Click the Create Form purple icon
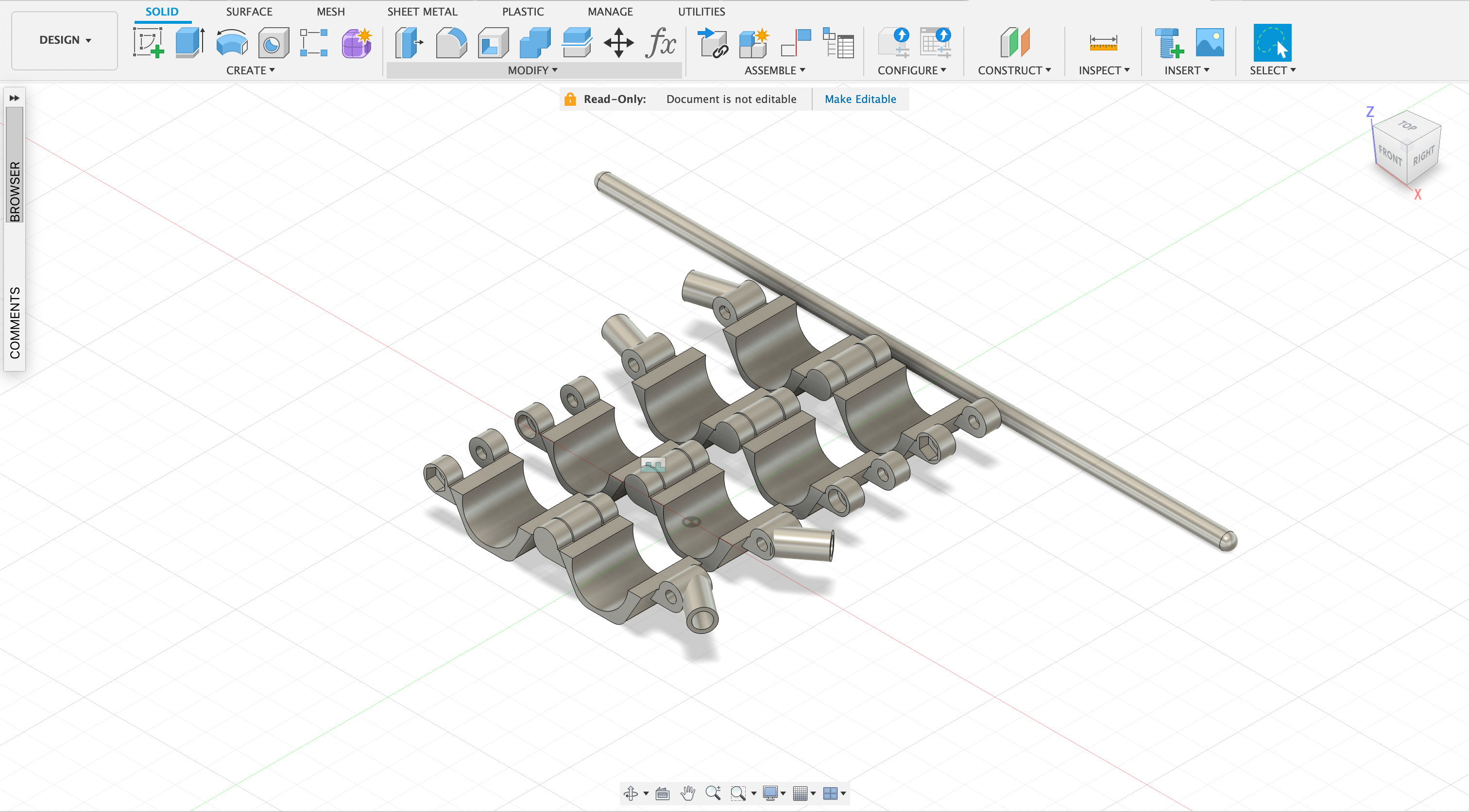This screenshot has width=1469, height=812. coord(357,43)
